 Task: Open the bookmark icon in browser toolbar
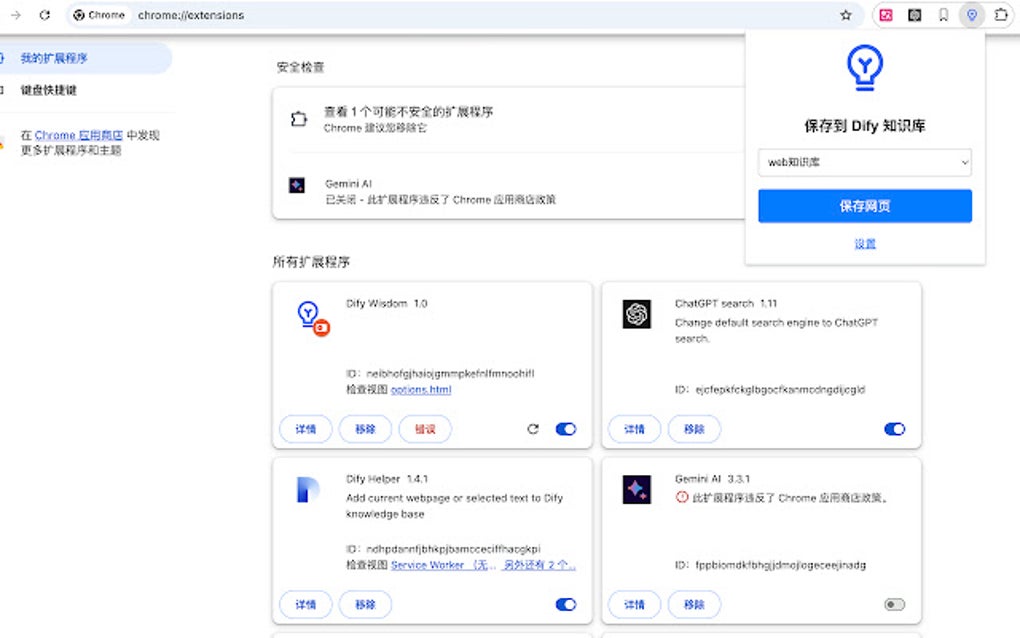coord(941,15)
